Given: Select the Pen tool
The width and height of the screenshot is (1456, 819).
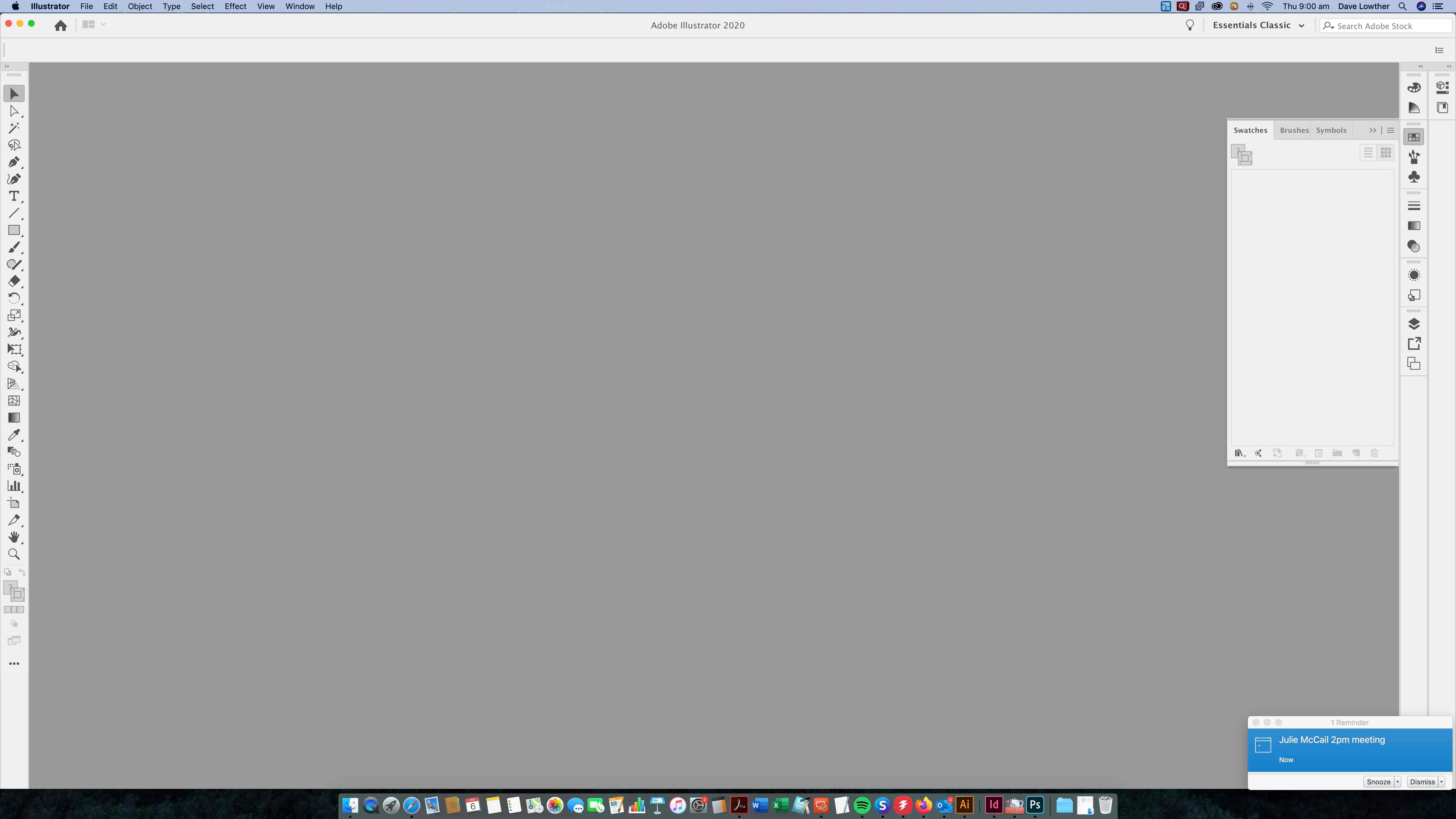Looking at the screenshot, I should pyautogui.click(x=14, y=162).
